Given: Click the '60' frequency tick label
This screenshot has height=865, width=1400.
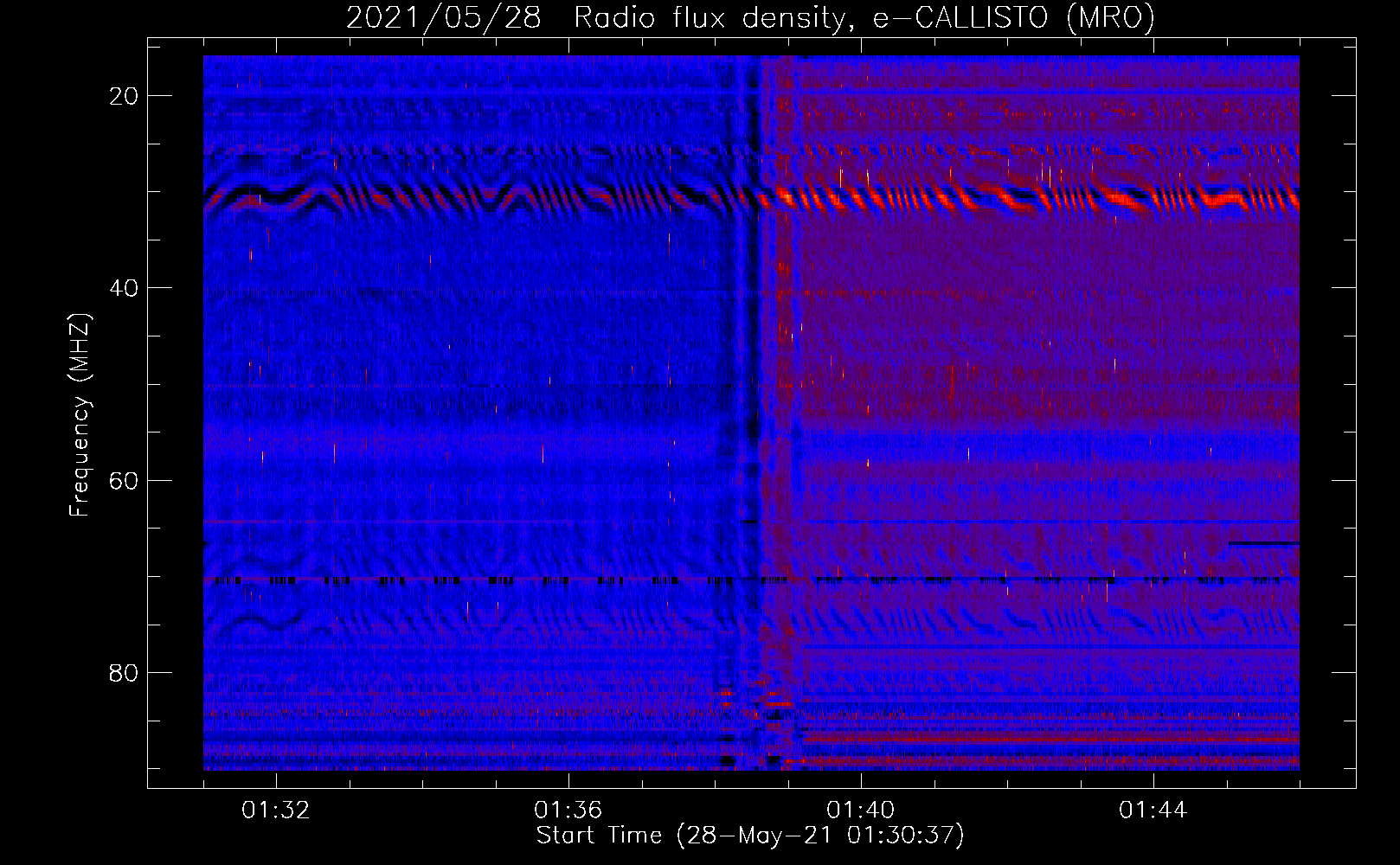Looking at the screenshot, I should (124, 480).
